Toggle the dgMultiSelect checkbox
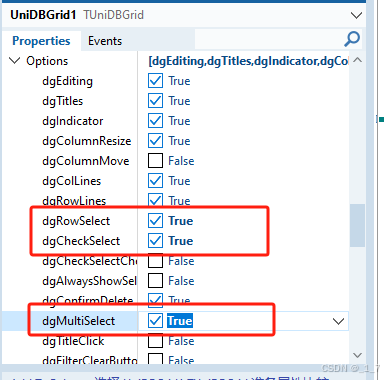384x380 pixels. point(155,321)
